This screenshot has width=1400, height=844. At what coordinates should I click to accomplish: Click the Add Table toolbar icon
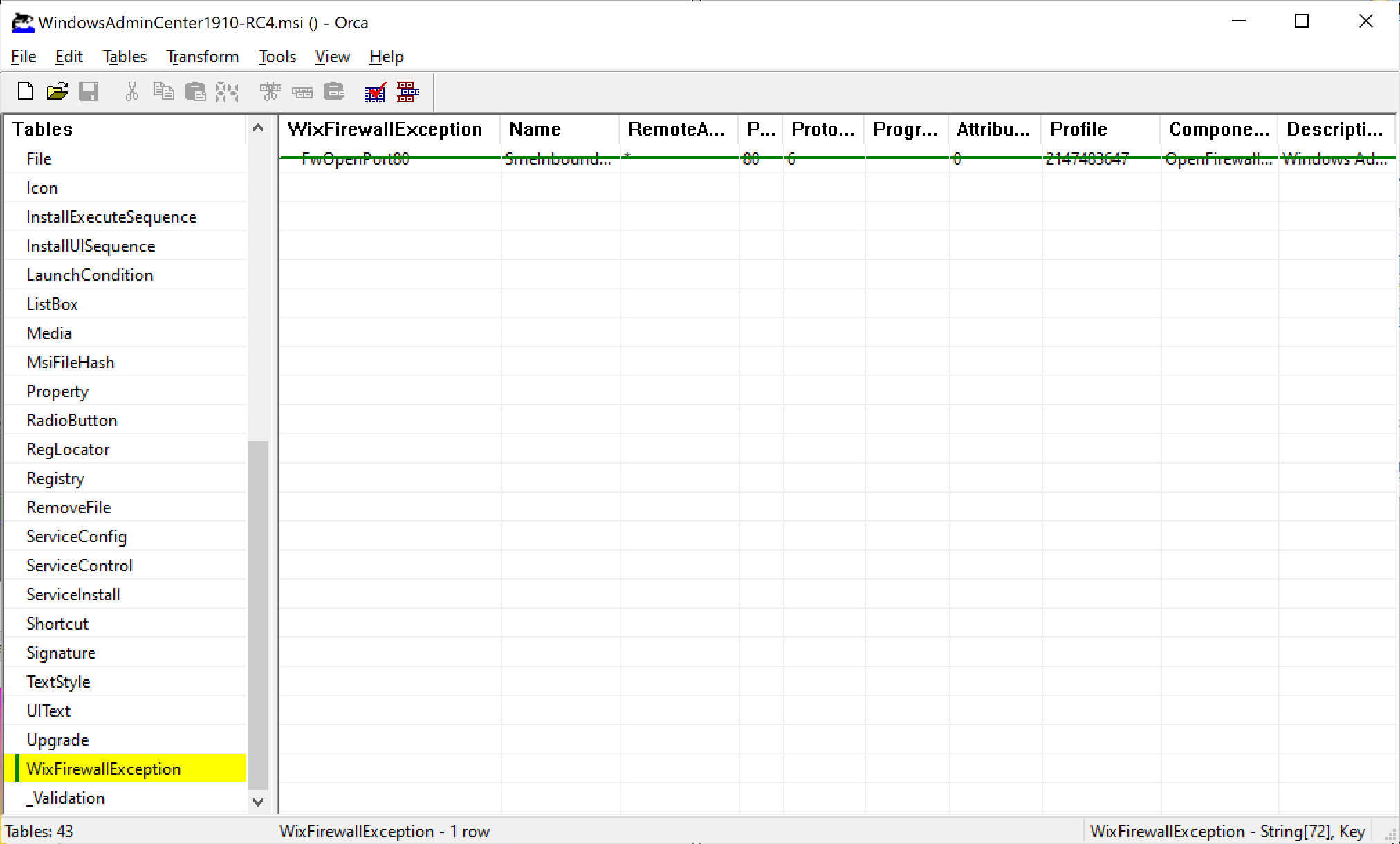click(270, 91)
